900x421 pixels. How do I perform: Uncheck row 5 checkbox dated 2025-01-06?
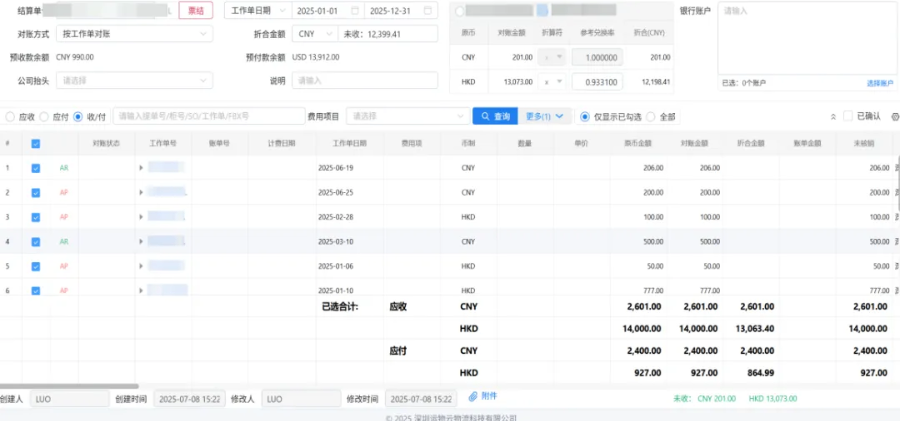tap(36, 266)
